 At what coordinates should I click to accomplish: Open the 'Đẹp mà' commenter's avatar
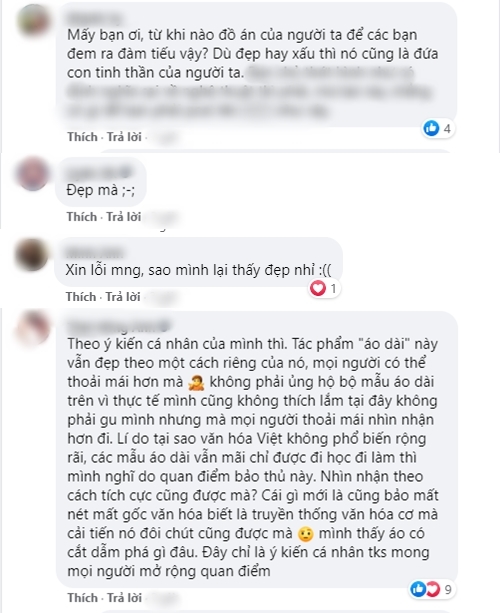pyautogui.click(x=33, y=174)
